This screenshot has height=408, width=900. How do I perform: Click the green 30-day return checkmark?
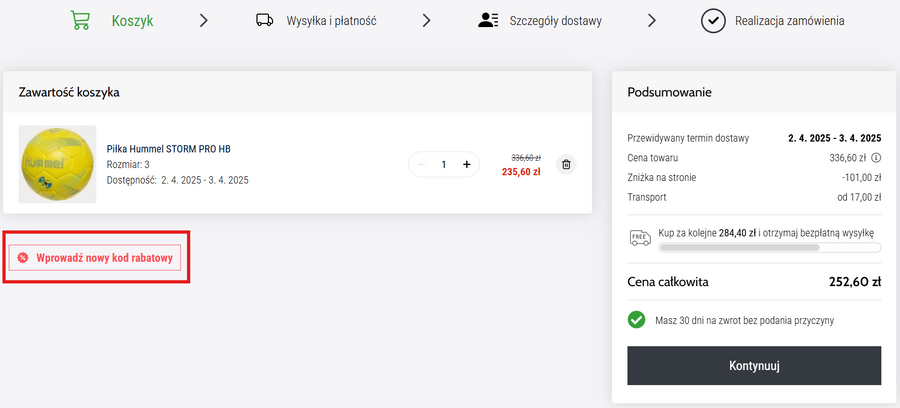636,320
